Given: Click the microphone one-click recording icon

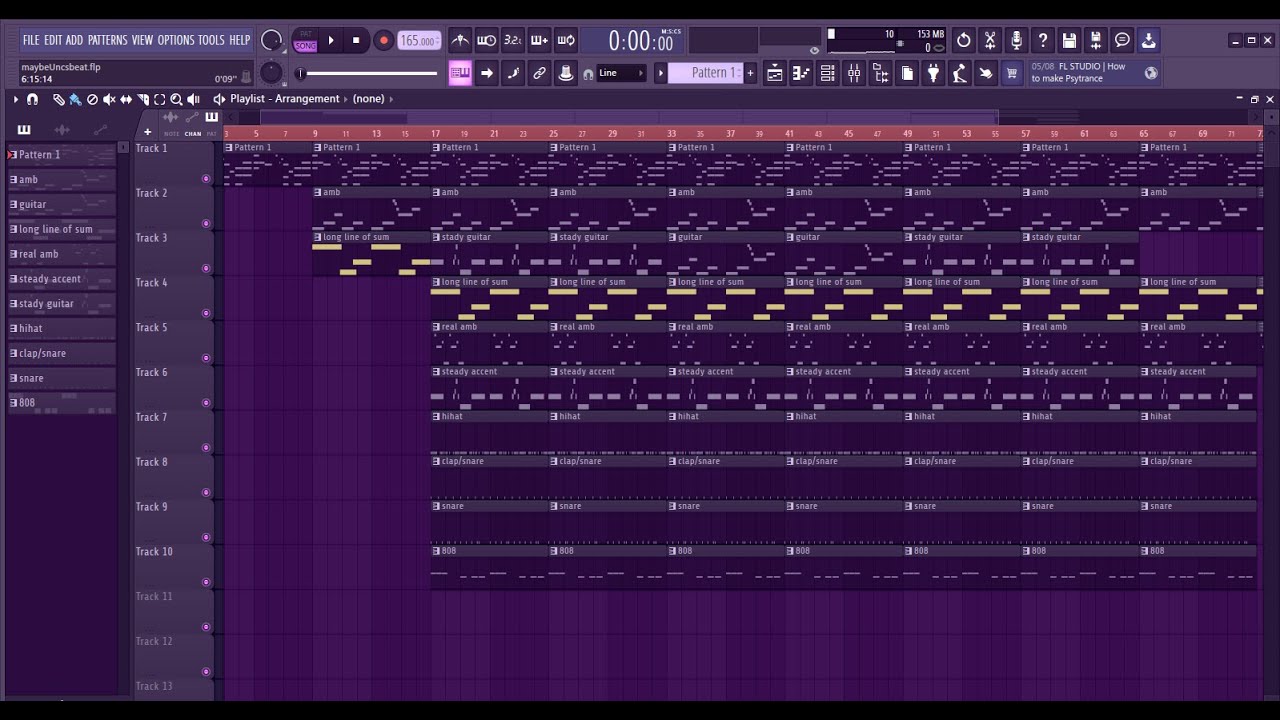Looking at the screenshot, I should click(x=1016, y=40).
